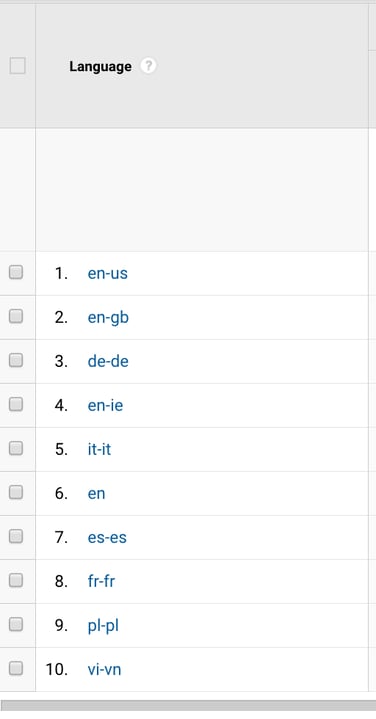Tick the checkbox beside en-ie
The image size is (376, 719).
pos(16,404)
